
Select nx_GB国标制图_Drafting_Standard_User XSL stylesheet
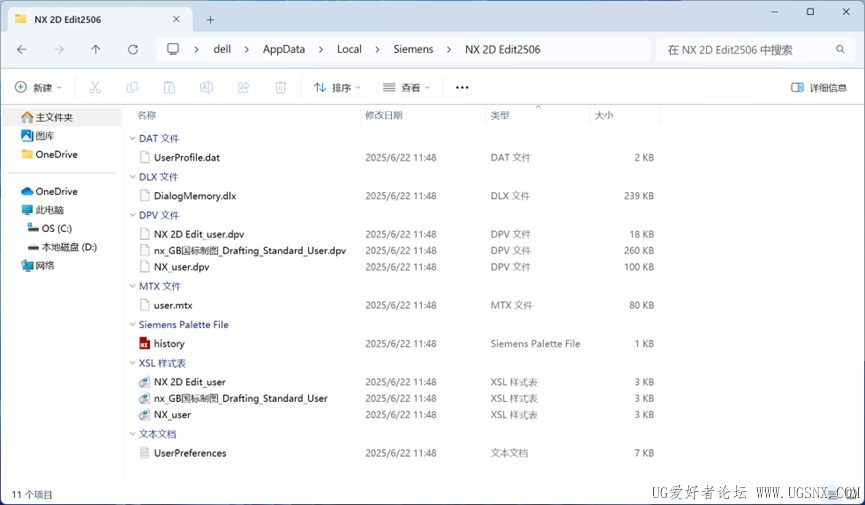click(x=241, y=398)
